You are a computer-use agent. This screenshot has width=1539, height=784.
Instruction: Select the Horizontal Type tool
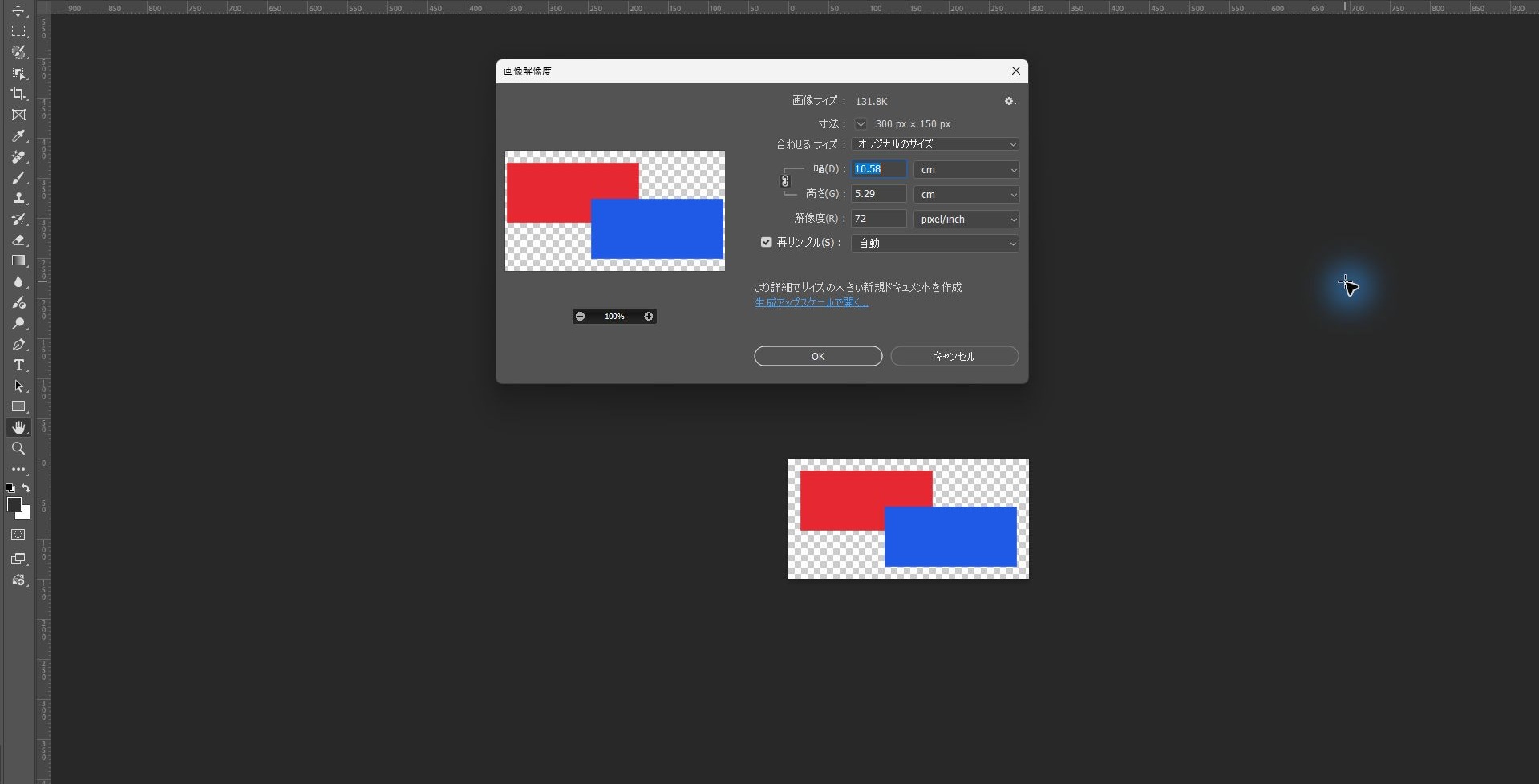18,366
